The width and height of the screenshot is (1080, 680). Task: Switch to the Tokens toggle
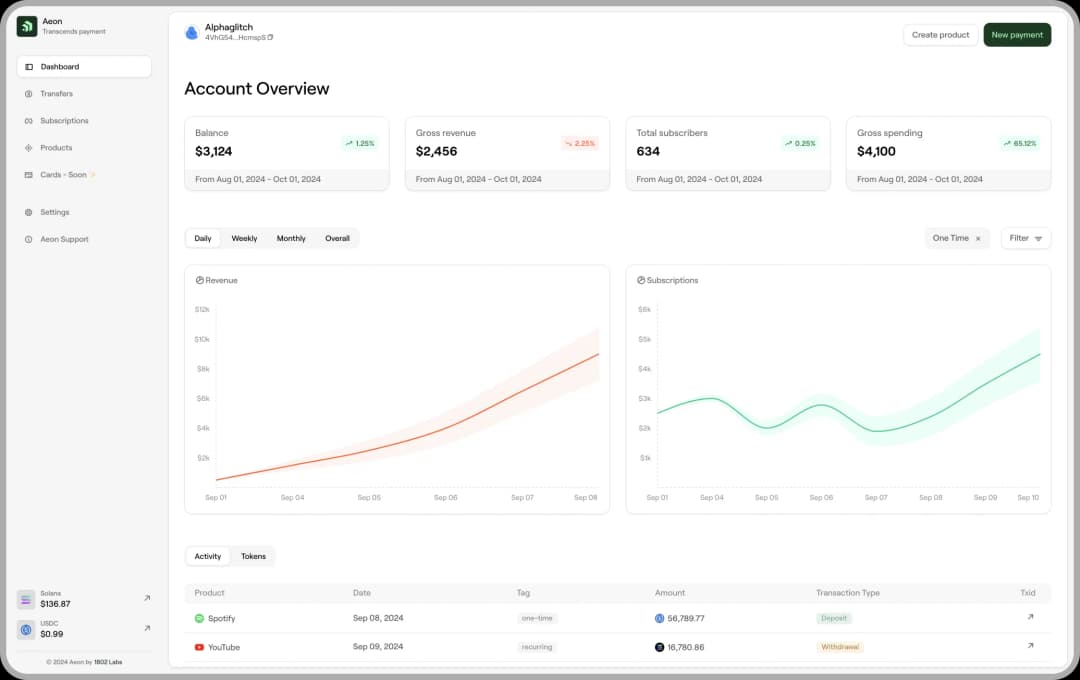pos(253,556)
